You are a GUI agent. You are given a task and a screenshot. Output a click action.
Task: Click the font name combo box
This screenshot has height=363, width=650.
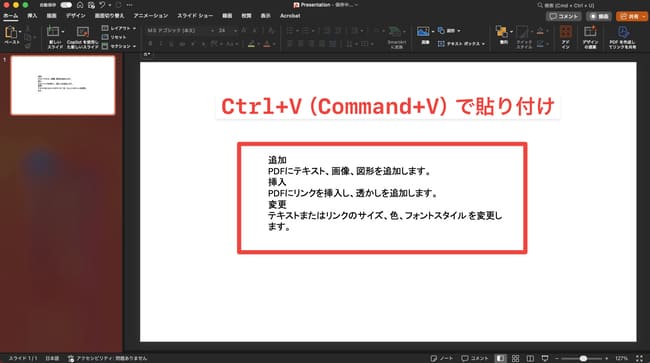pyautogui.click(x=181, y=30)
